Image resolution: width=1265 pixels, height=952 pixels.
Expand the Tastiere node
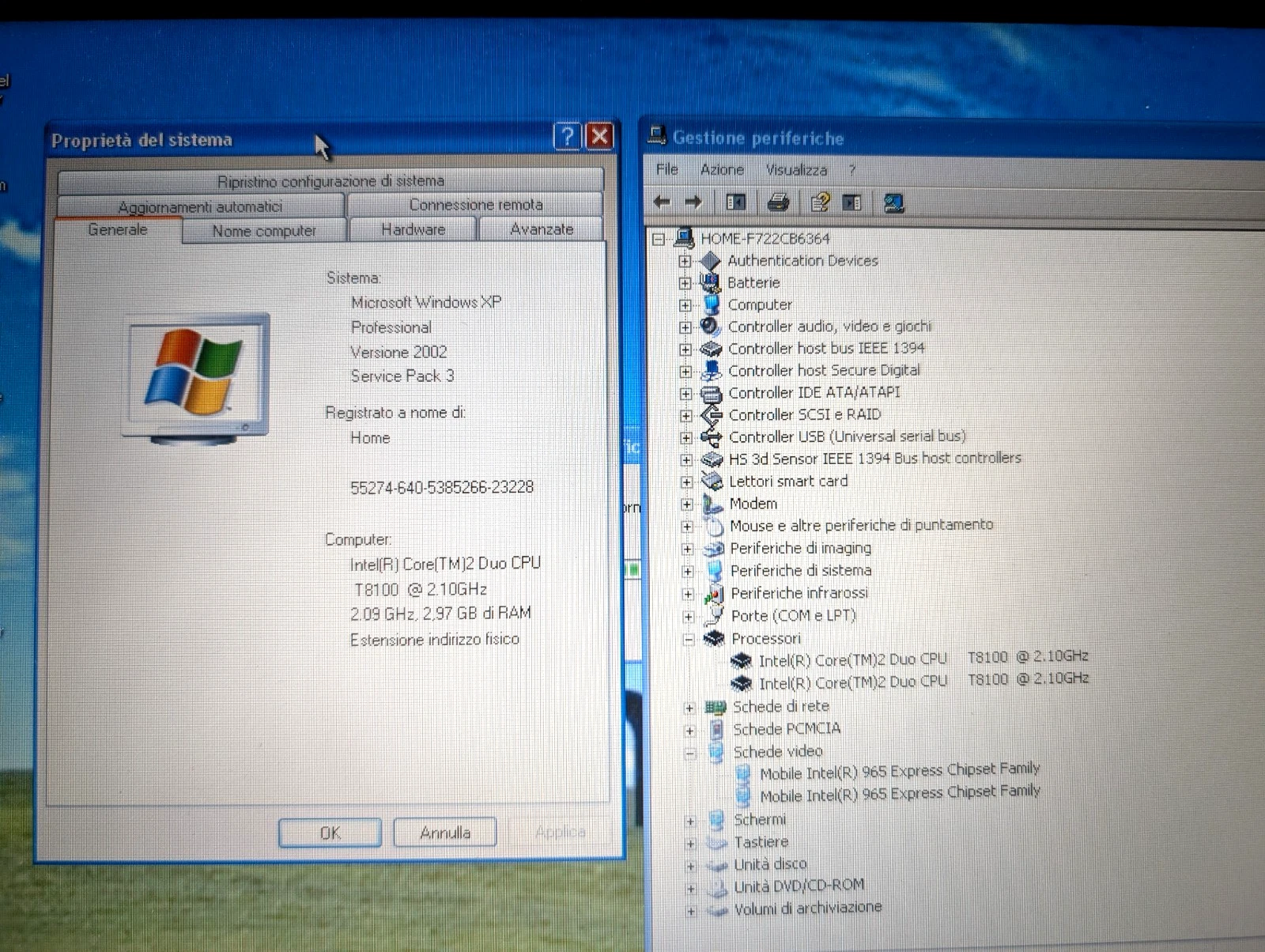pos(691,844)
